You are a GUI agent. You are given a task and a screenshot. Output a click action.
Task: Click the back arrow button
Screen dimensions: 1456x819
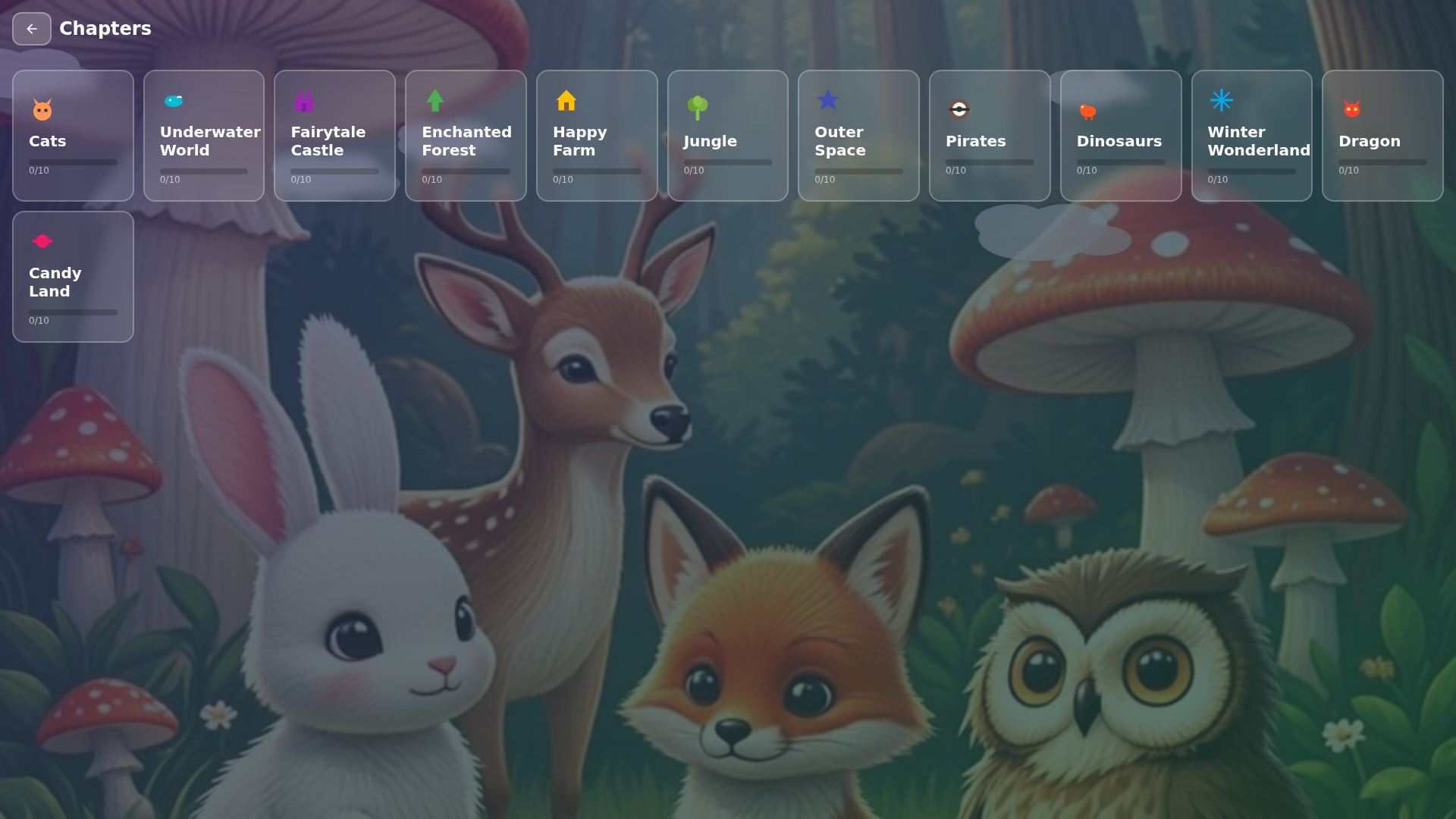[x=32, y=29]
